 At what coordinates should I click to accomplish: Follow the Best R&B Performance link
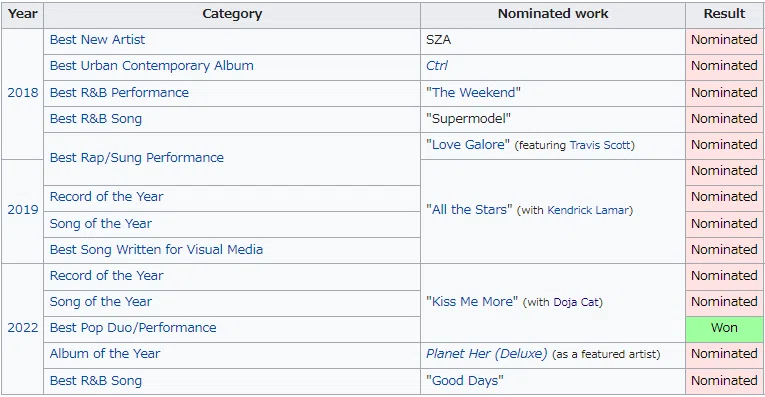point(119,93)
